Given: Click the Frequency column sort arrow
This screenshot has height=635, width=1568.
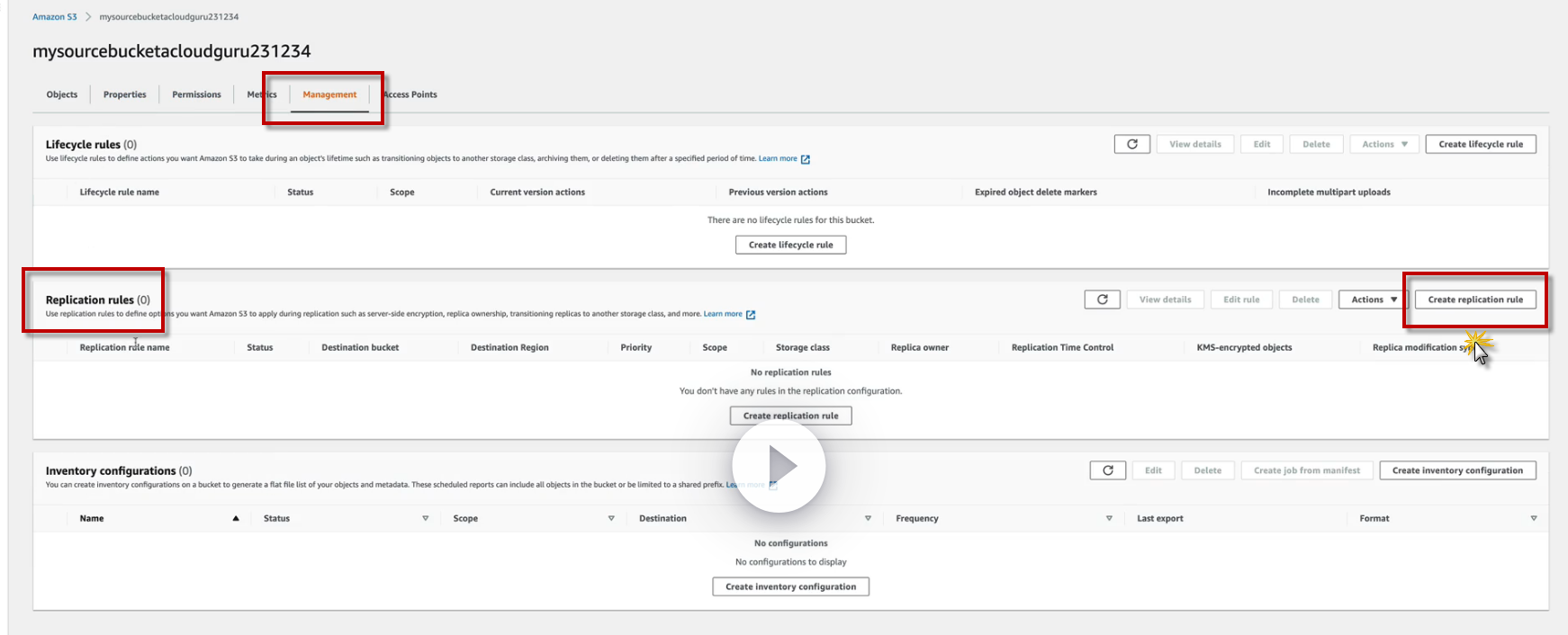Looking at the screenshot, I should tap(1109, 519).
